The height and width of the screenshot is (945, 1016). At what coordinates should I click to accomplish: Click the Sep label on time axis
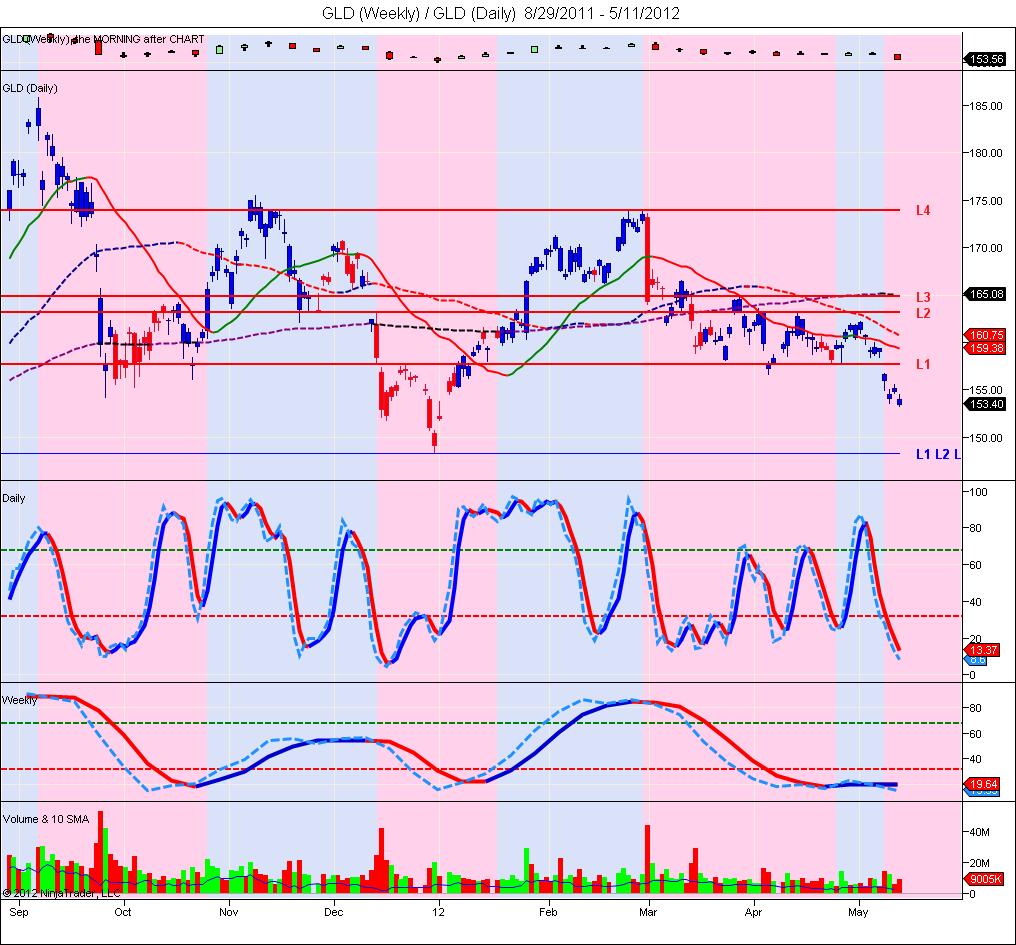coord(19,913)
